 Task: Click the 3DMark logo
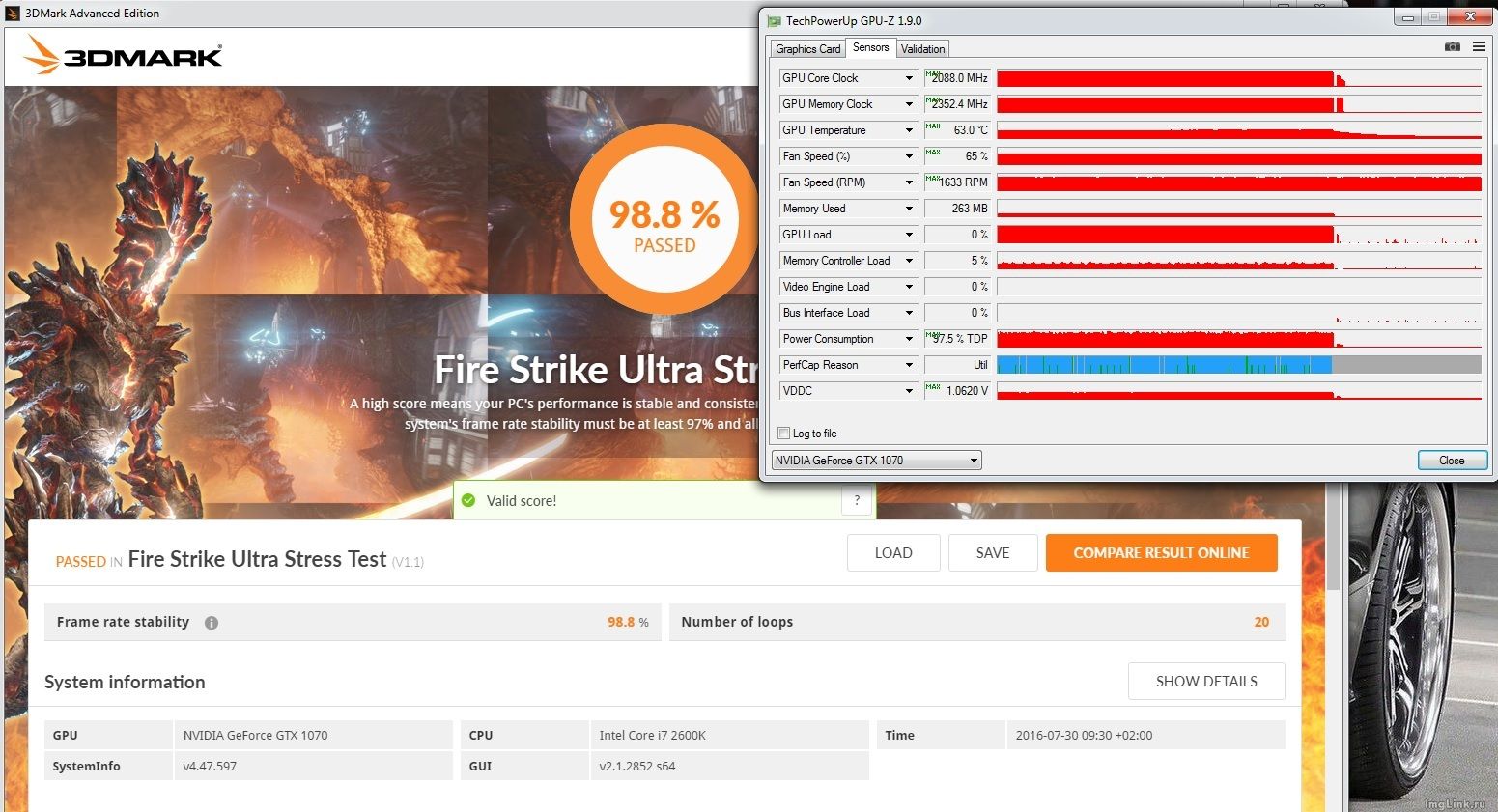pos(123,56)
